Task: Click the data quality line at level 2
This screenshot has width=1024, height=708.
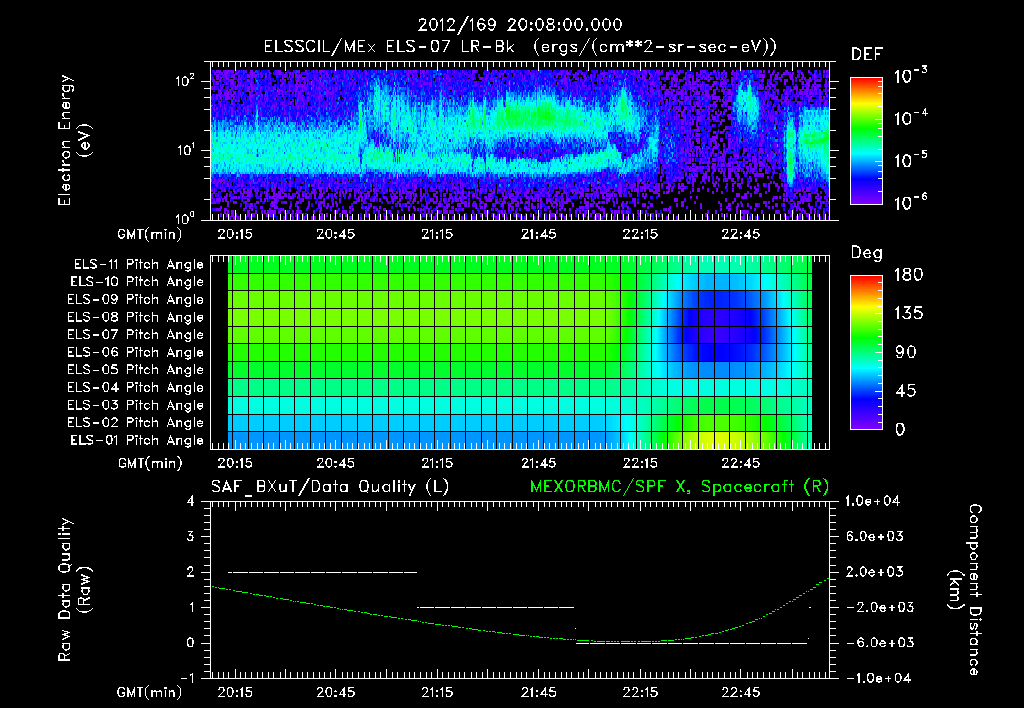Action: coord(323,572)
